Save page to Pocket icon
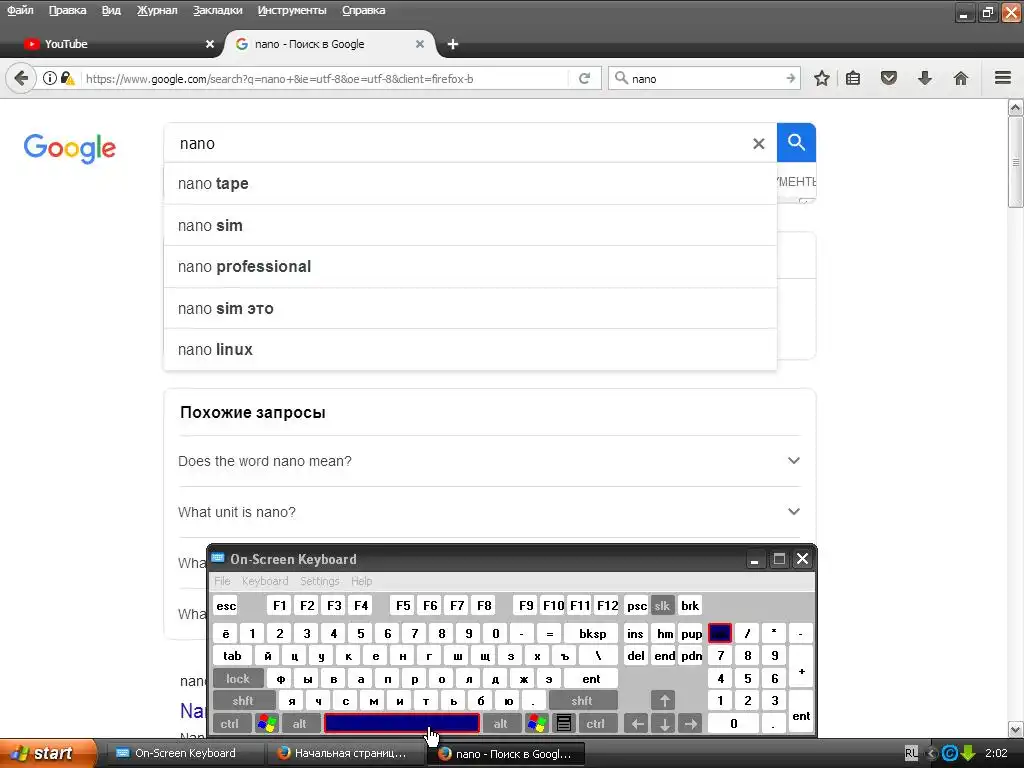The height and width of the screenshot is (768, 1024). 889,78
